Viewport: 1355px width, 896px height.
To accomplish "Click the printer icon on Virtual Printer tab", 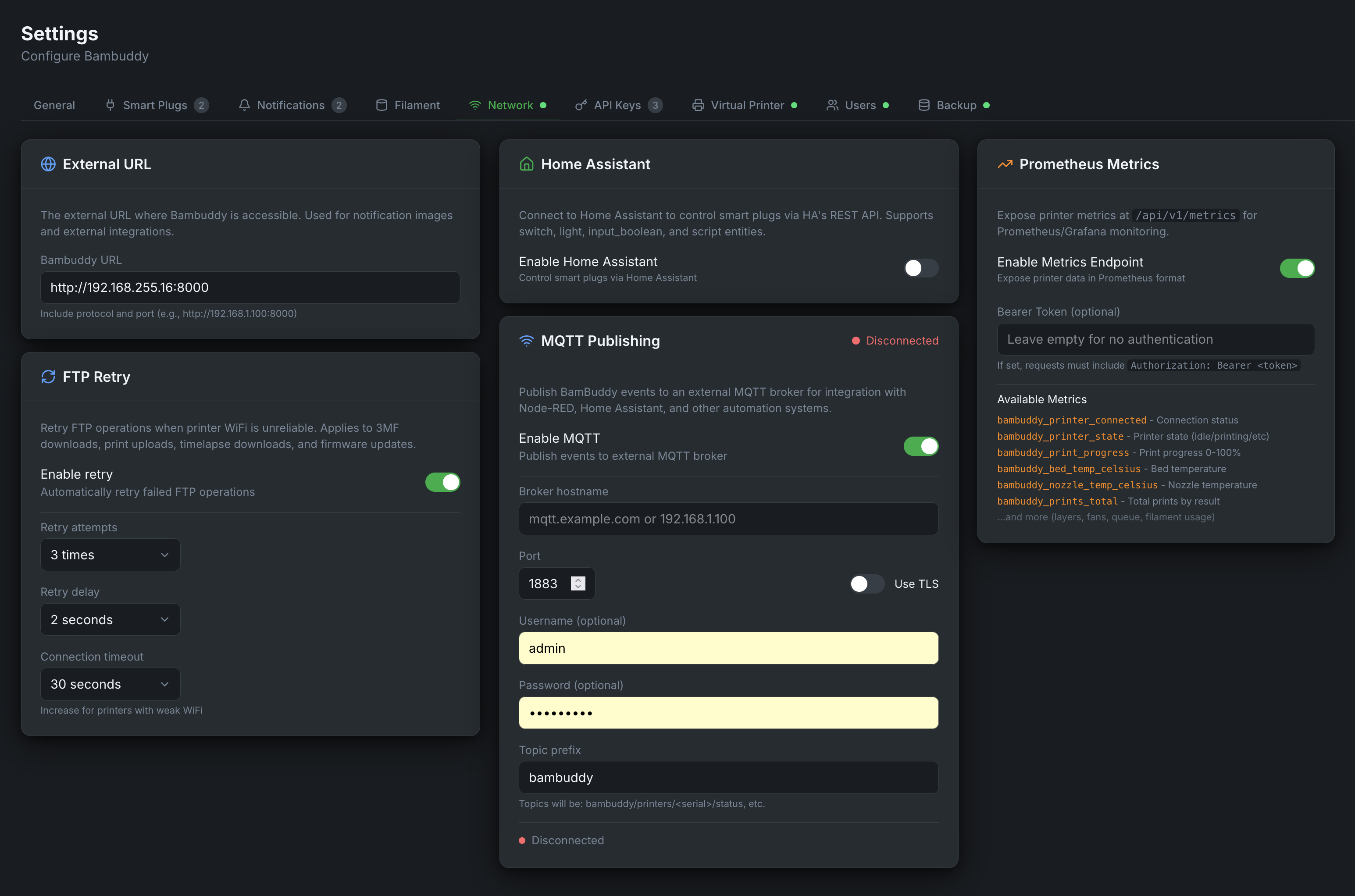I will click(x=698, y=105).
